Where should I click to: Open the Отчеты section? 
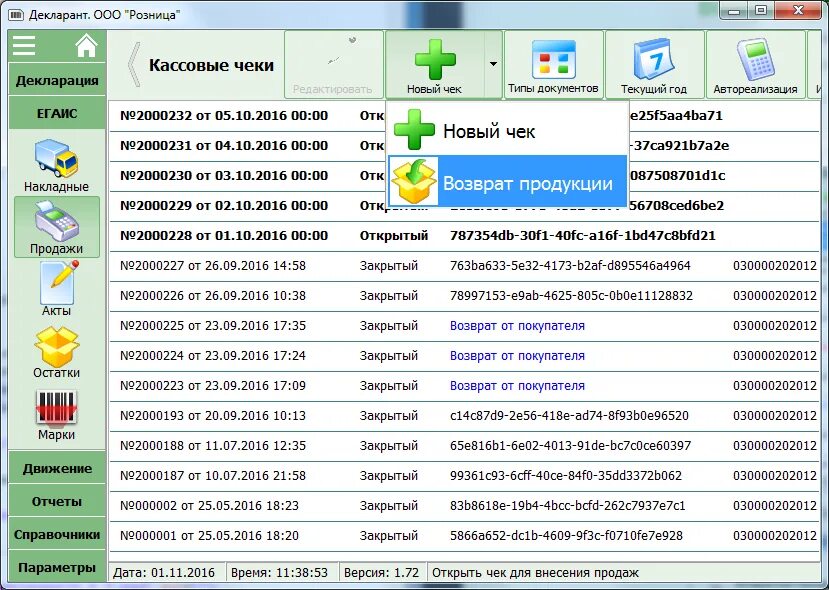coord(55,501)
